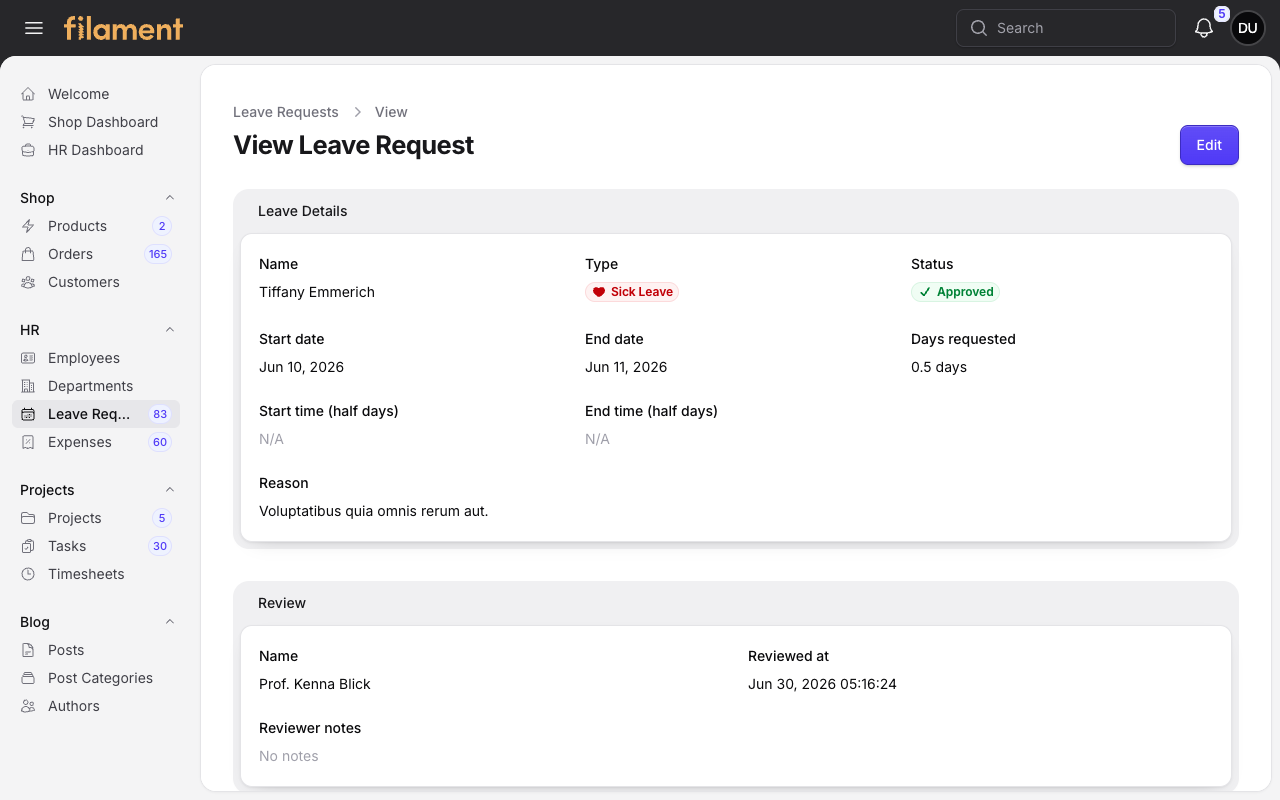The height and width of the screenshot is (800, 1280).
Task: Click the Approved status badge
Action: (955, 292)
